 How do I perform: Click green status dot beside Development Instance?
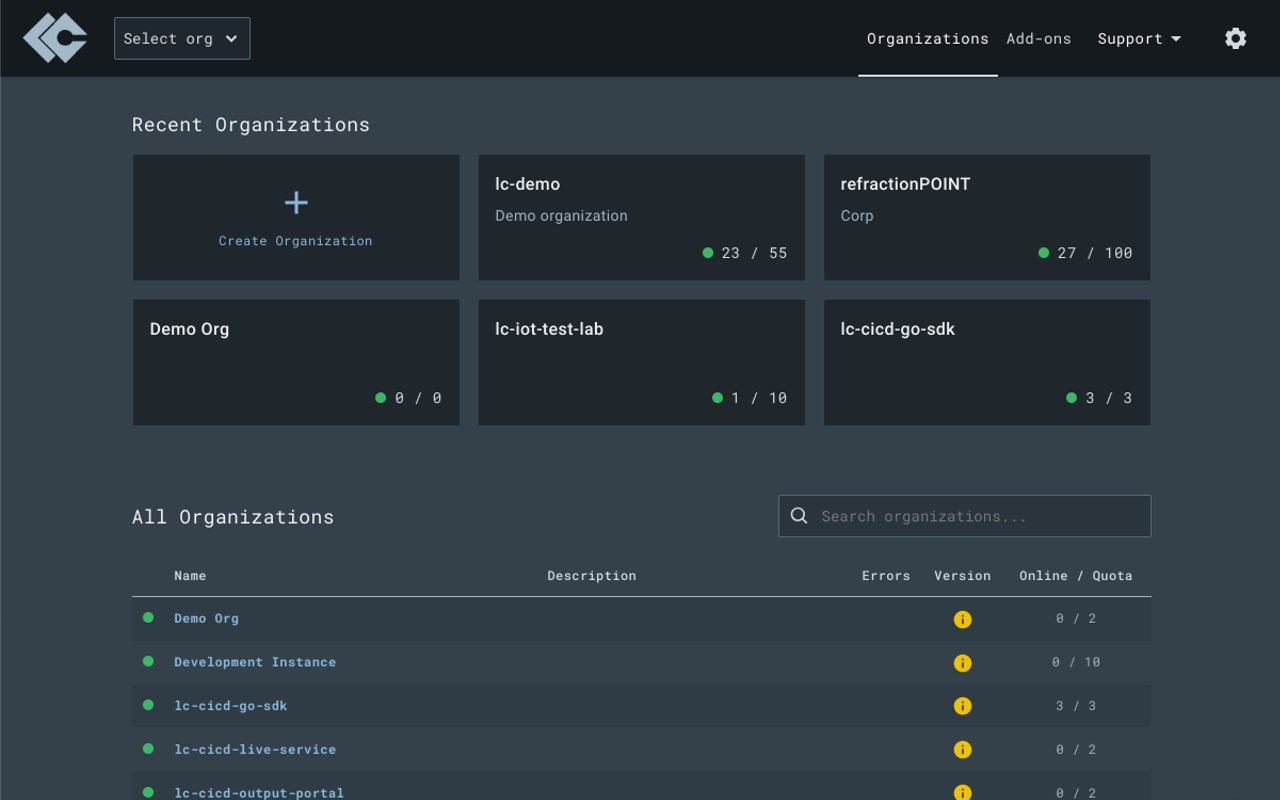pyautogui.click(x=148, y=661)
